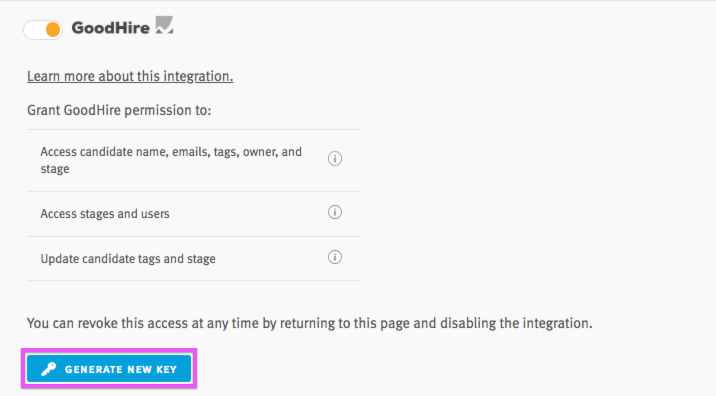Select the GoodHire title text
This screenshot has height=396, width=716.
[111, 28]
